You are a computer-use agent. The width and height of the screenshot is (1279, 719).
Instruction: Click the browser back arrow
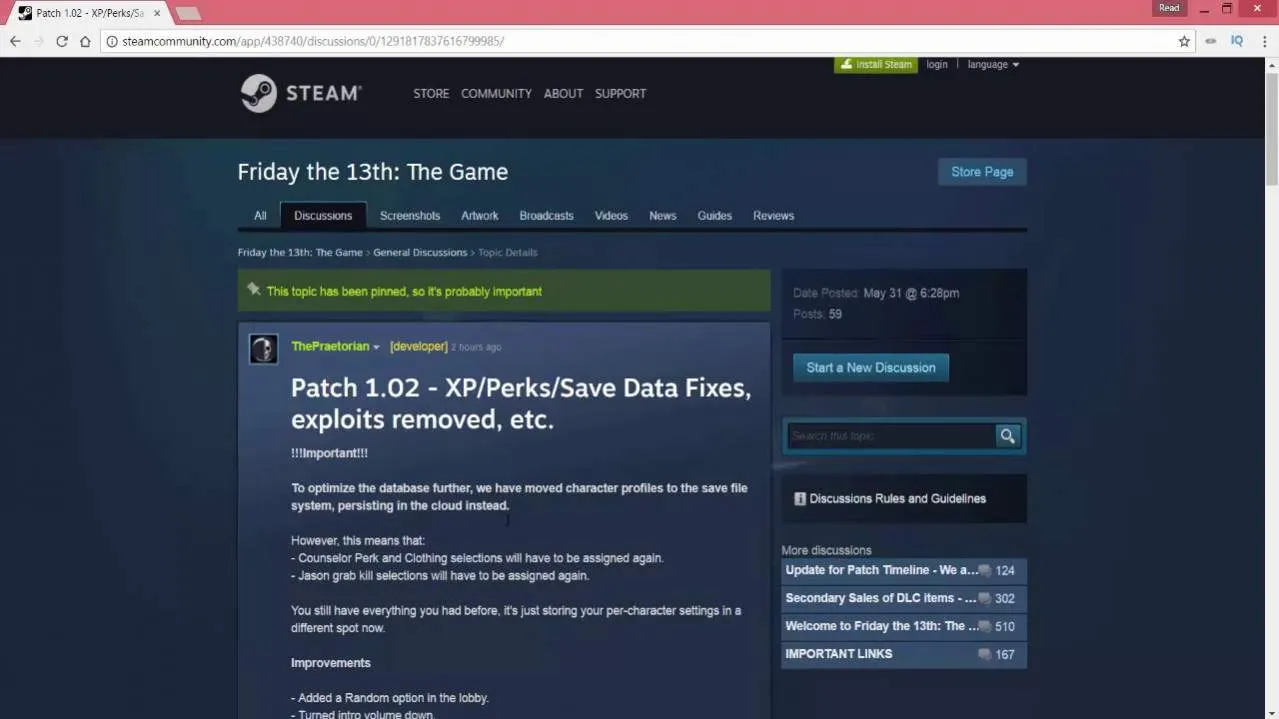(x=15, y=41)
